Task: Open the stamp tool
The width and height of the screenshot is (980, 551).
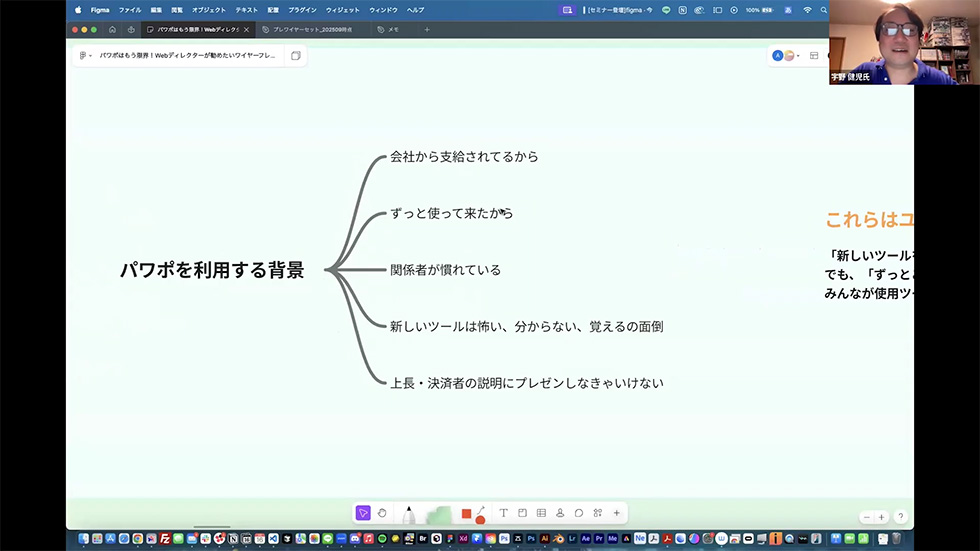Action: pos(560,513)
